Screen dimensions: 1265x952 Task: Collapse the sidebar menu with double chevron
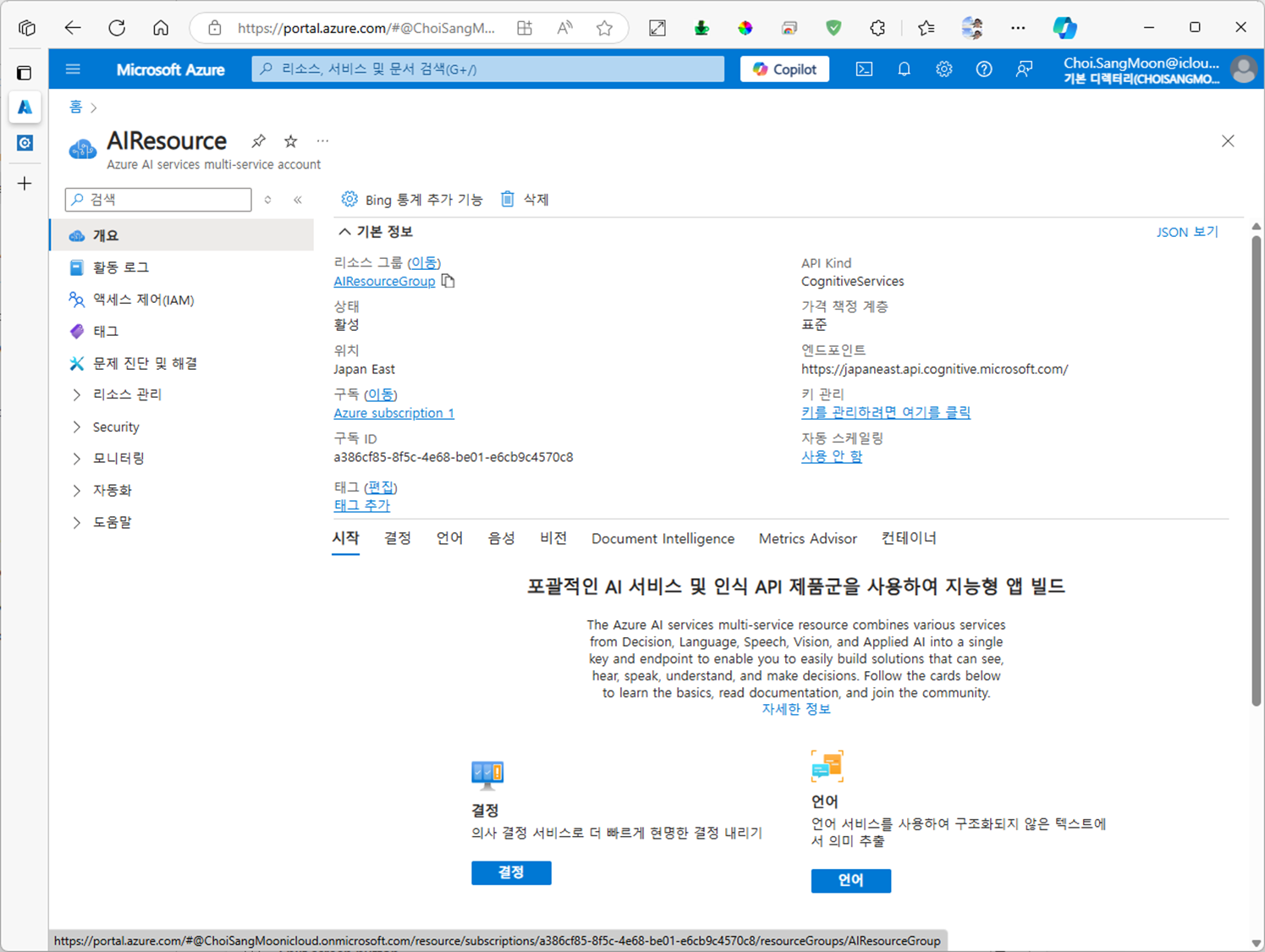tap(298, 200)
